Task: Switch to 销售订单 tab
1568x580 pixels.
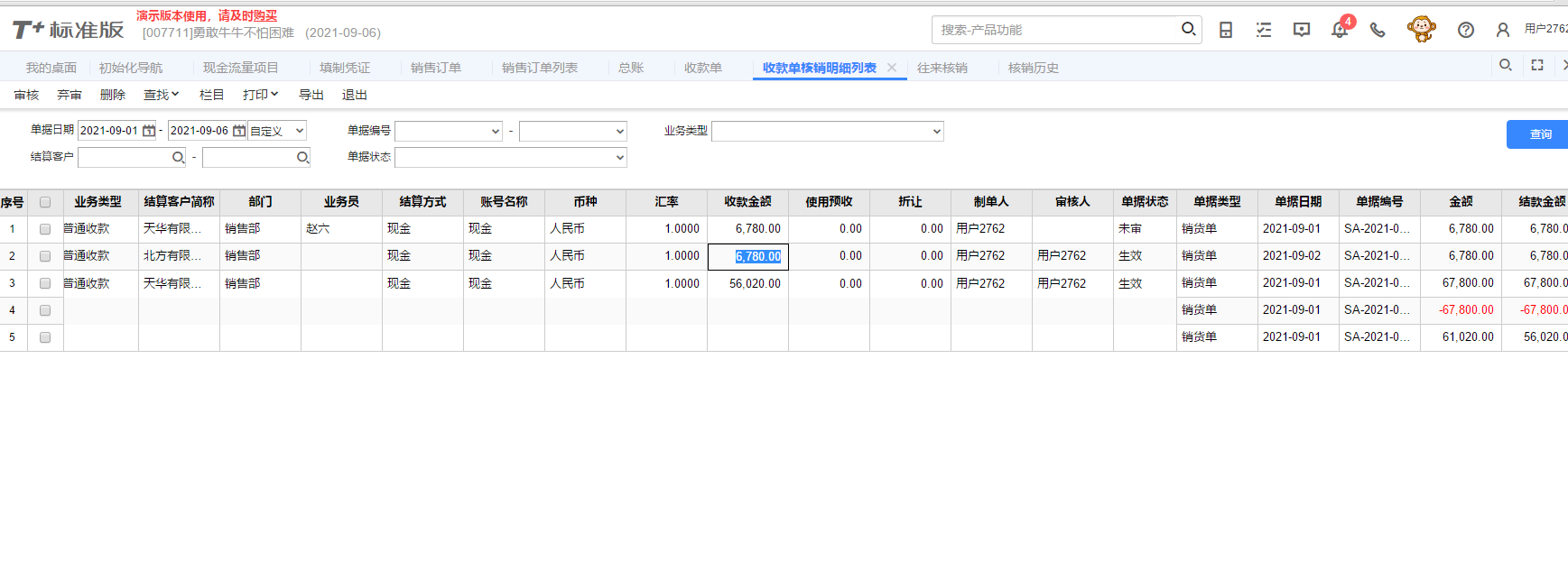Action: (x=436, y=68)
